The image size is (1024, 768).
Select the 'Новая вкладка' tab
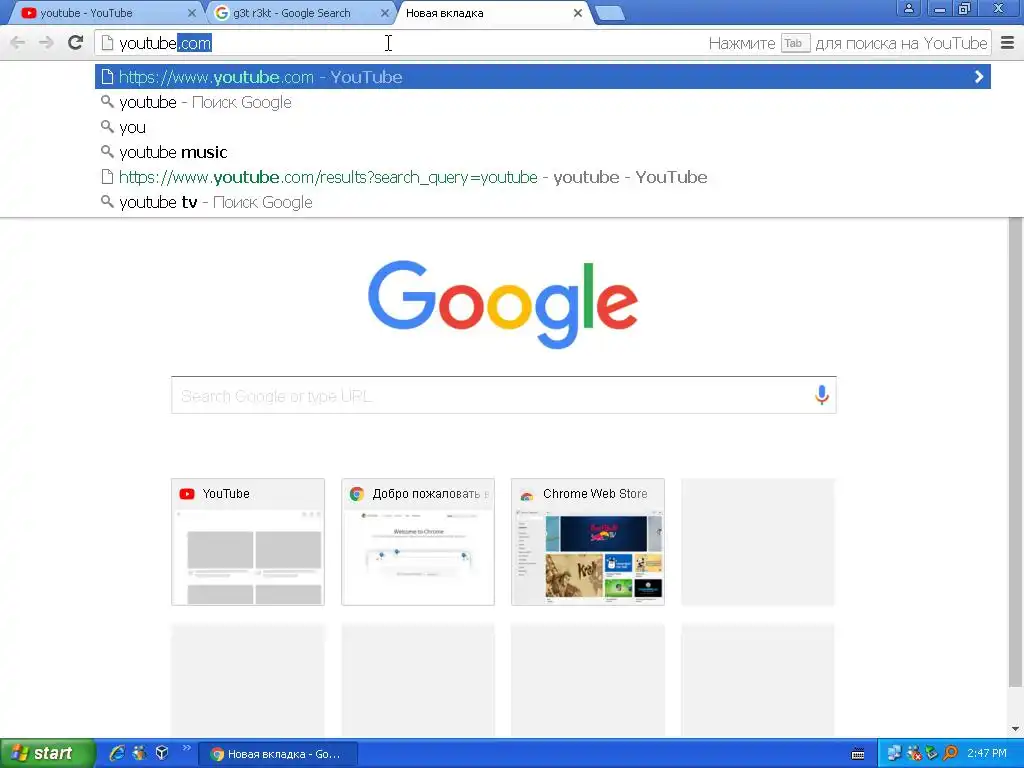[x=493, y=13]
